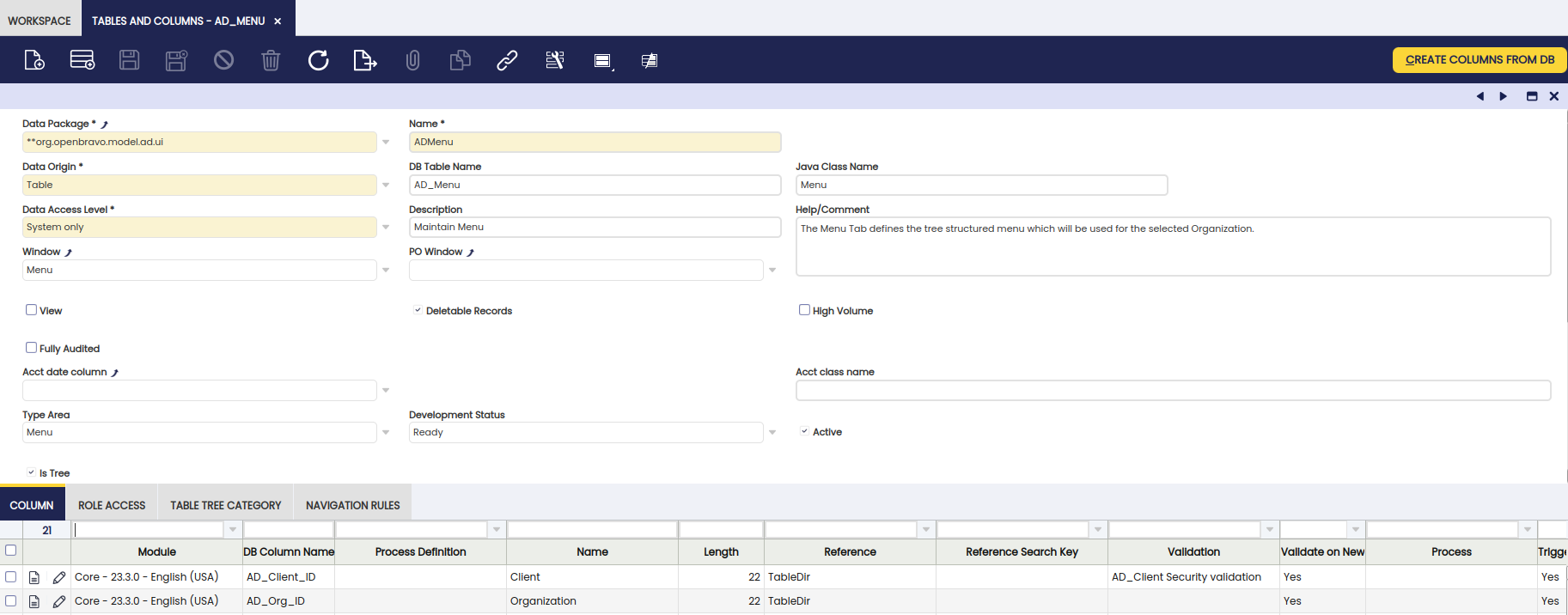Open form for AD_Org_ID row
Image resolution: width=1568 pixels, height=615 pixels.
pos(34,601)
